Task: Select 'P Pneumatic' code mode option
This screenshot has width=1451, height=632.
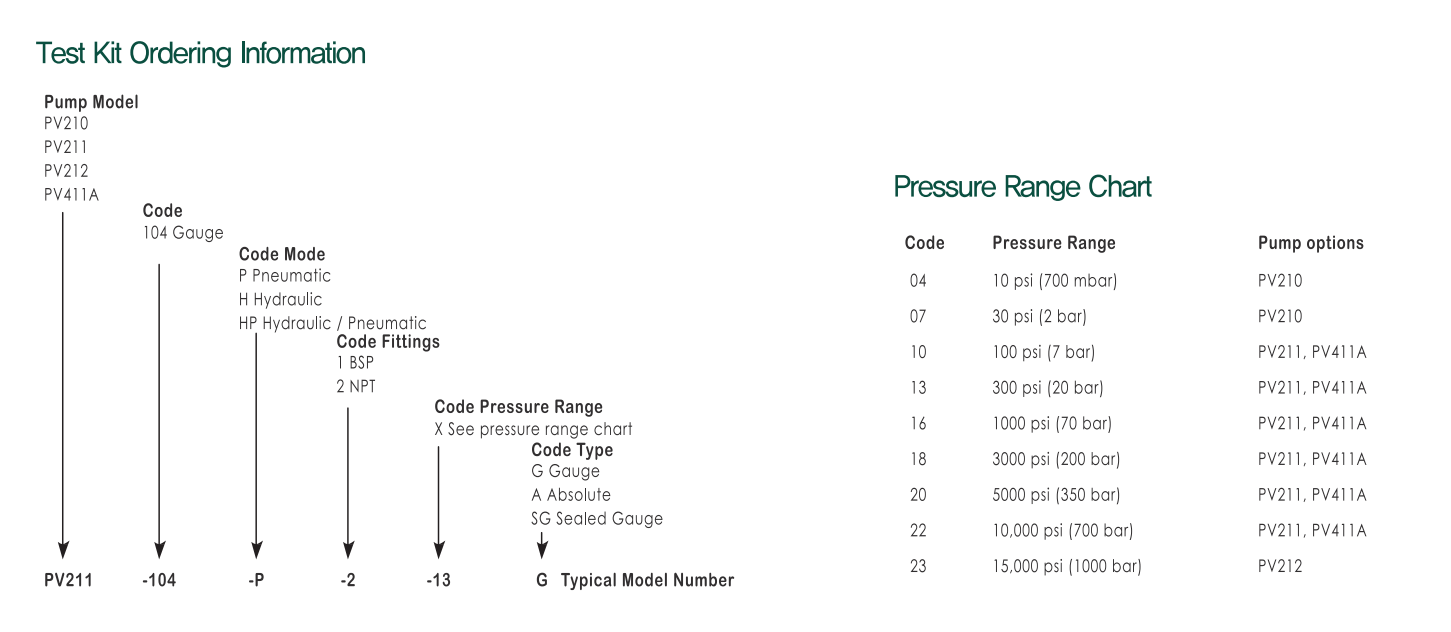Action: (284, 275)
